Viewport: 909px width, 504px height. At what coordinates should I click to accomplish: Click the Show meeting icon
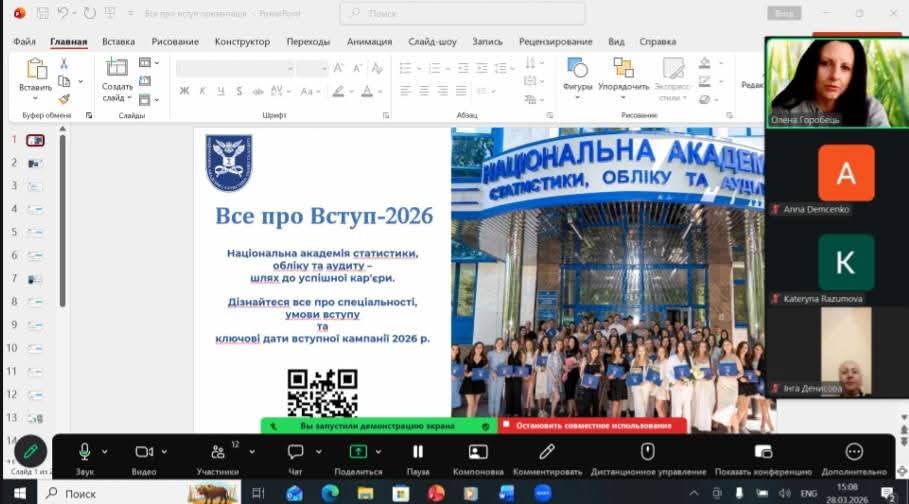pos(763,452)
